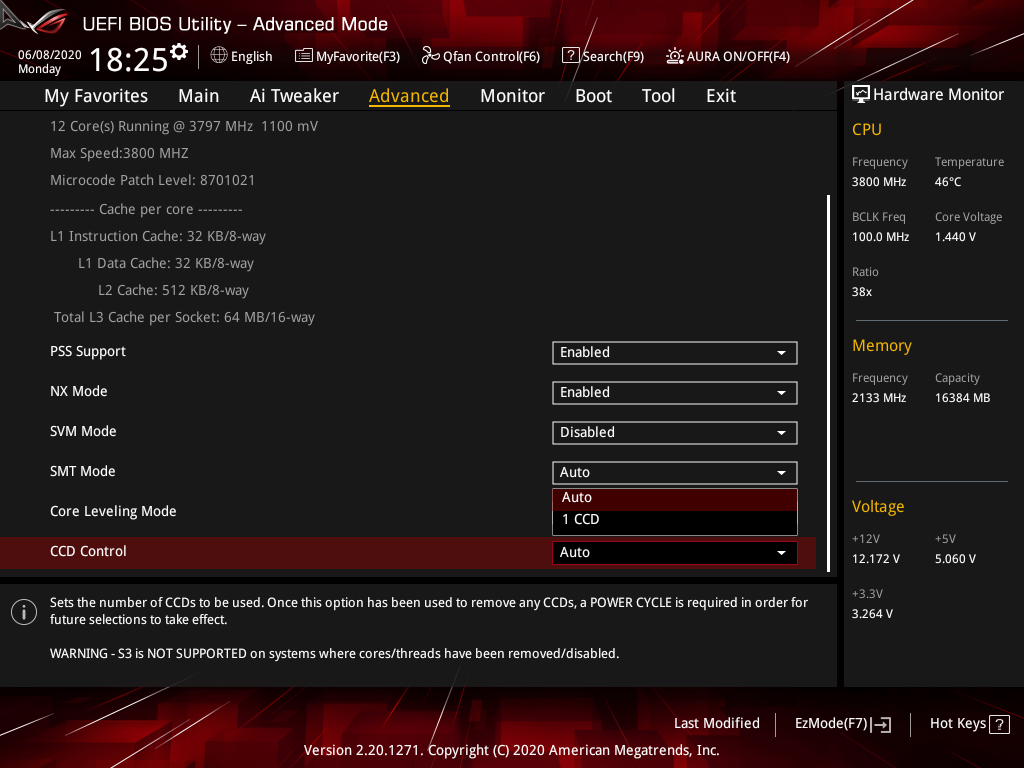Click Max Speed:3800 MHZ text
The height and width of the screenshot is (768, 1024).
click(119, 153)
